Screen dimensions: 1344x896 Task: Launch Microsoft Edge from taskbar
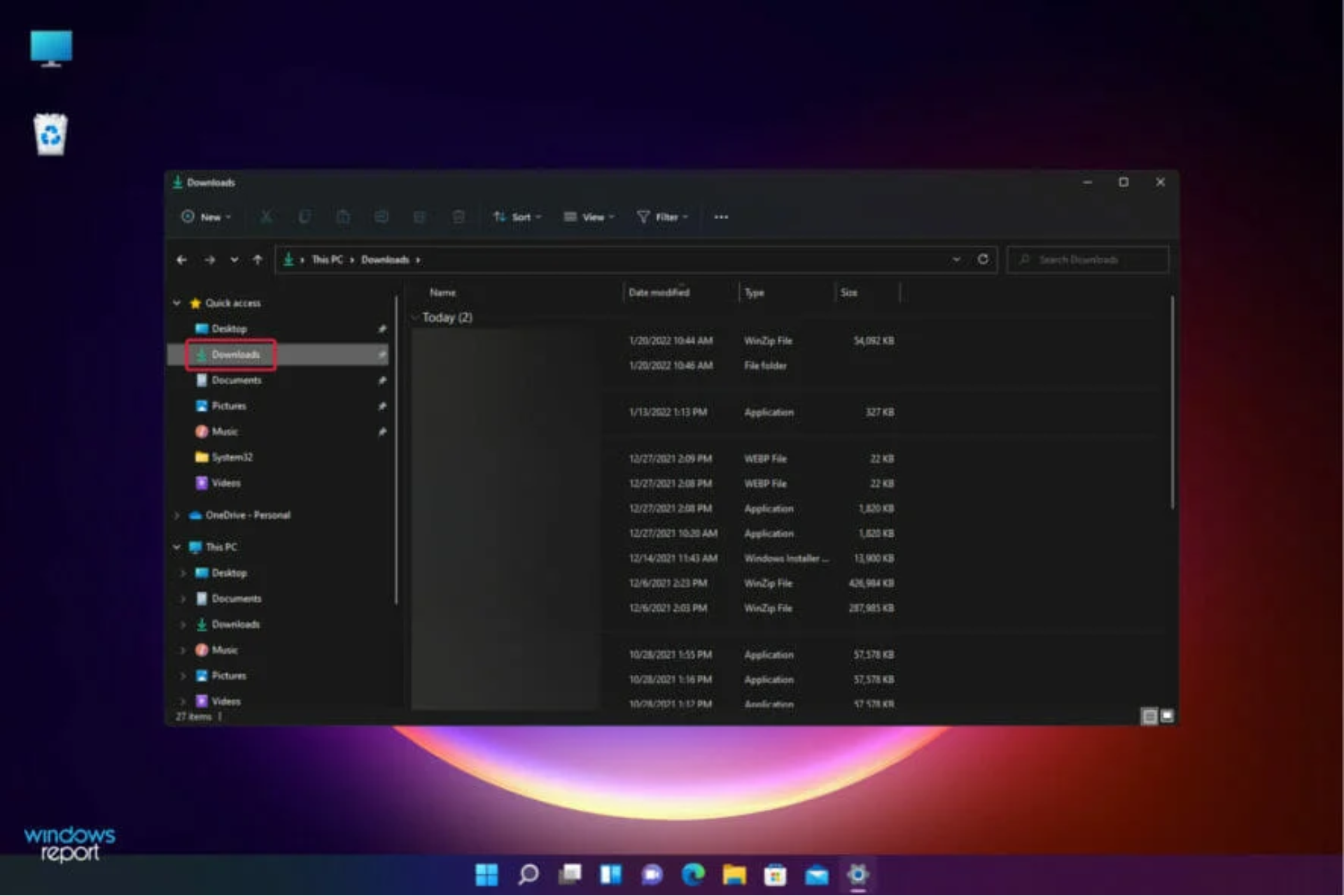[x=693, y=874]
